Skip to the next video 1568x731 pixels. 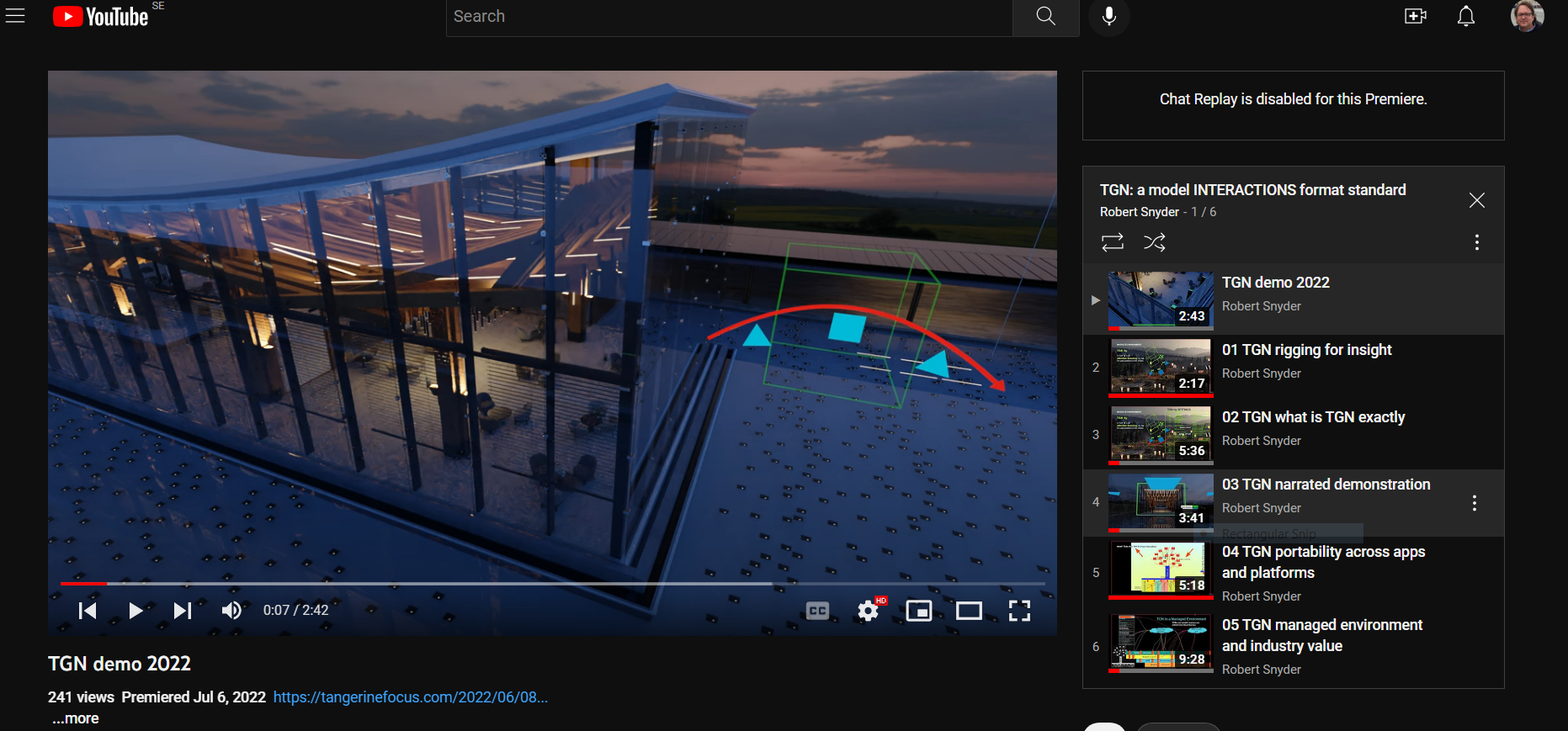tap(183, 611)
